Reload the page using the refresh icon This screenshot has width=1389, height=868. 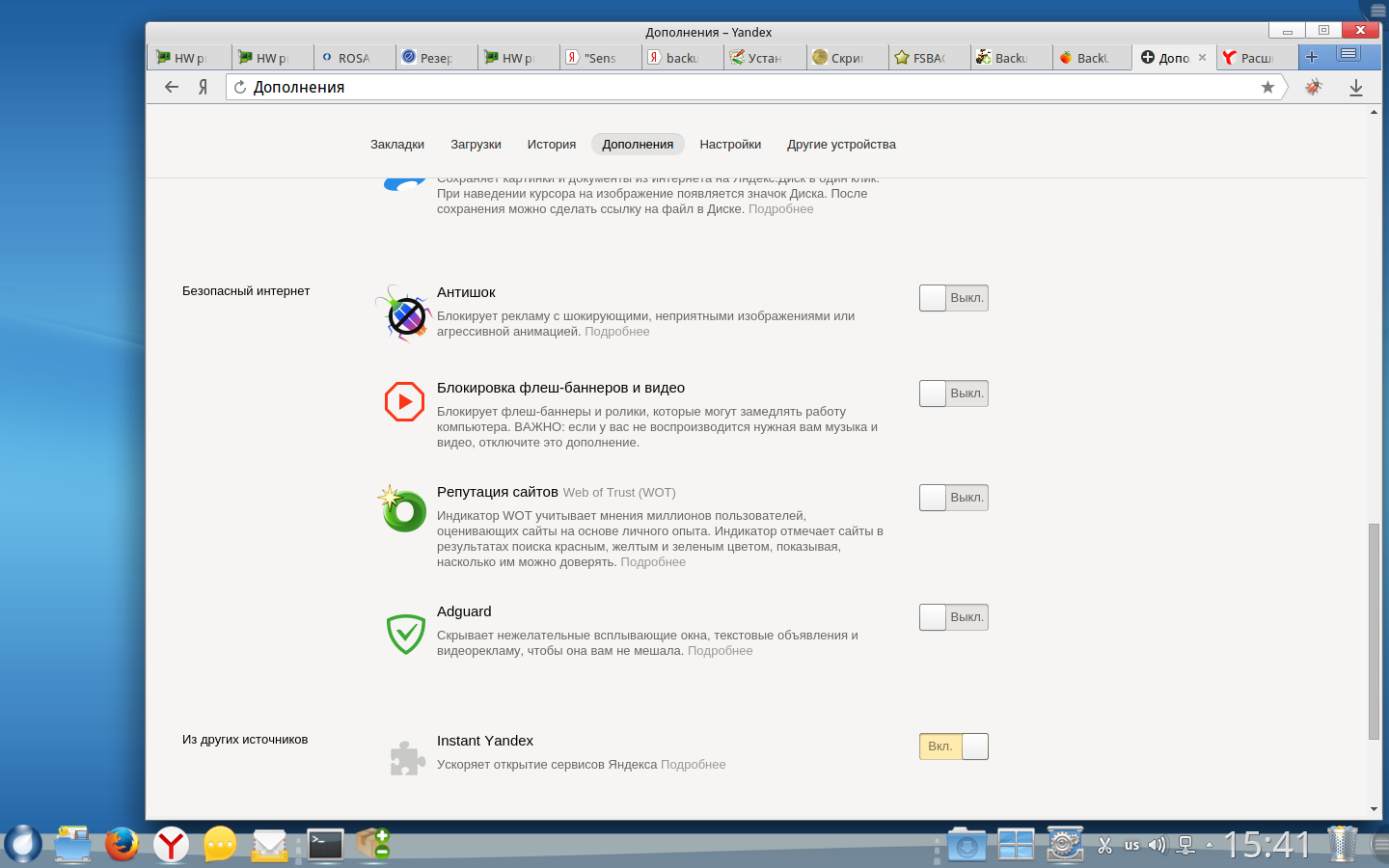(x=240, y=87)
